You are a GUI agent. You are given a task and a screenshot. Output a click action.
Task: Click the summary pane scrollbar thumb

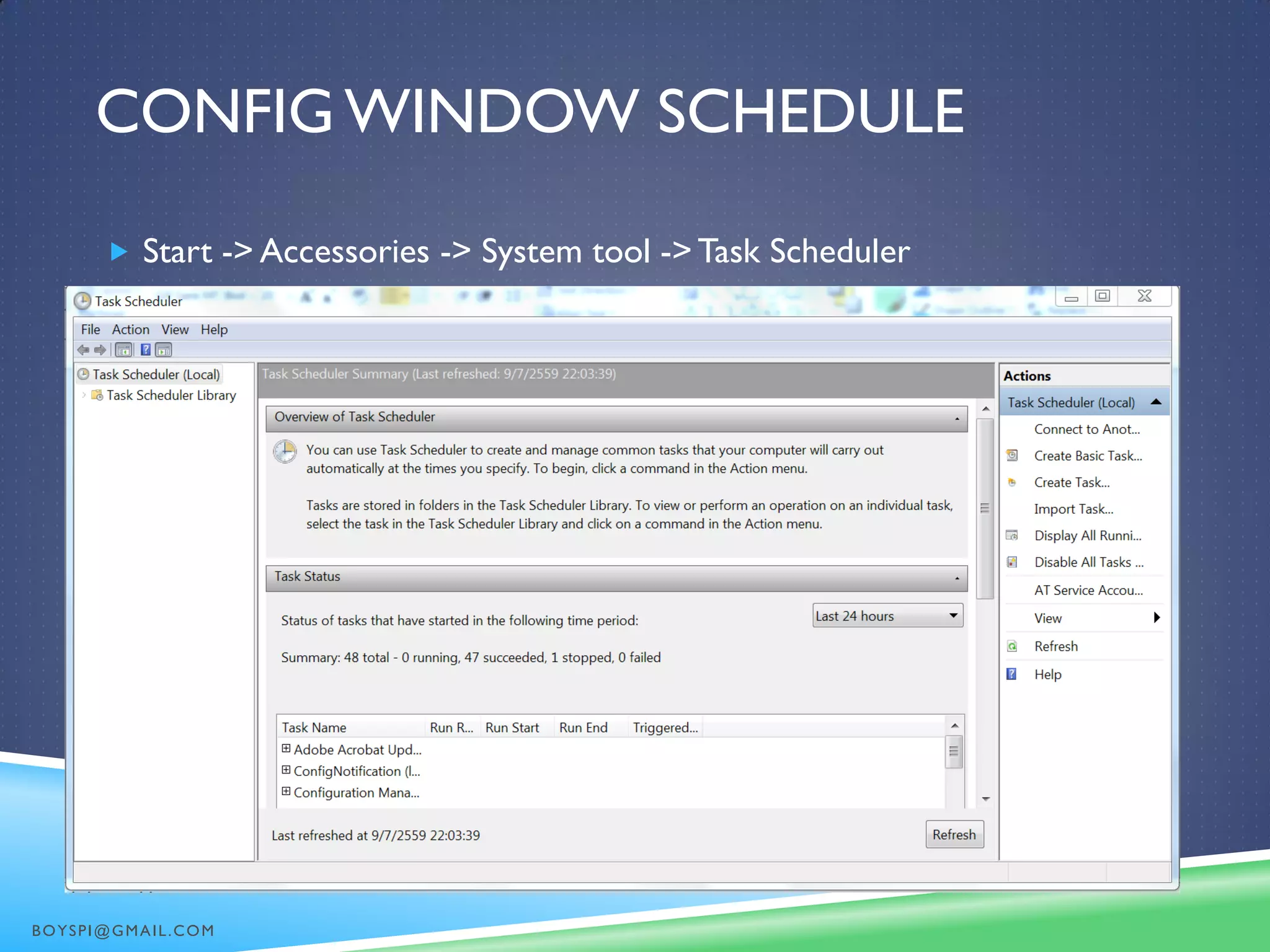pos(985,508)
